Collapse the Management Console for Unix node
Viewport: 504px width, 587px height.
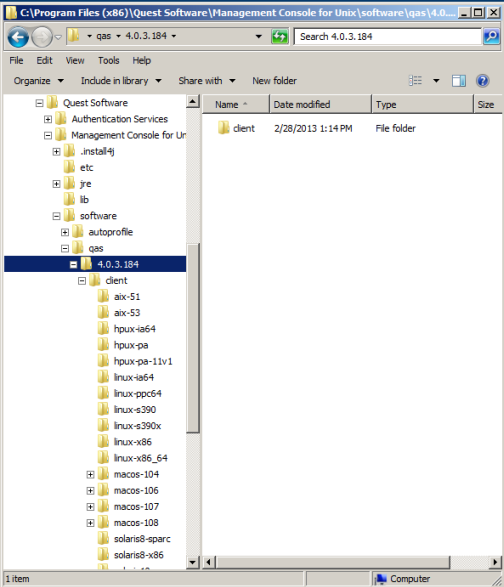[x=48, y=136]
